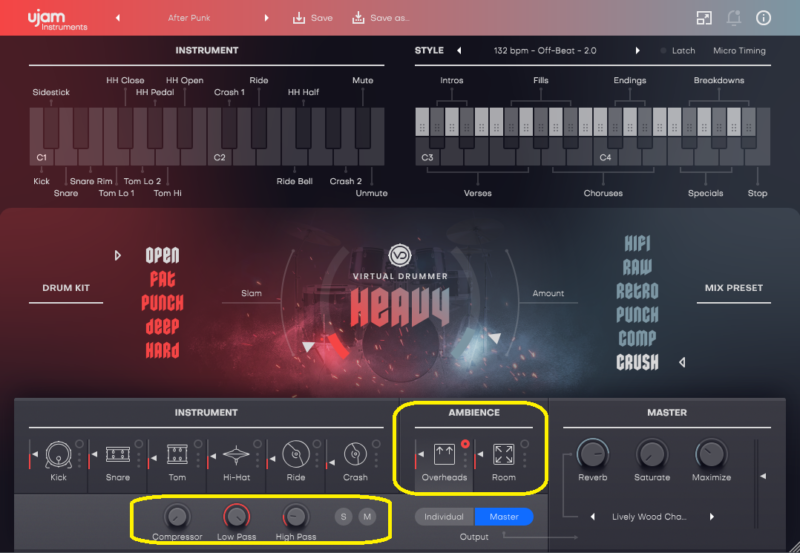This screenshot has width=800, height=553.
Task: Select the Room ambience icon
Action: (504, 455)
